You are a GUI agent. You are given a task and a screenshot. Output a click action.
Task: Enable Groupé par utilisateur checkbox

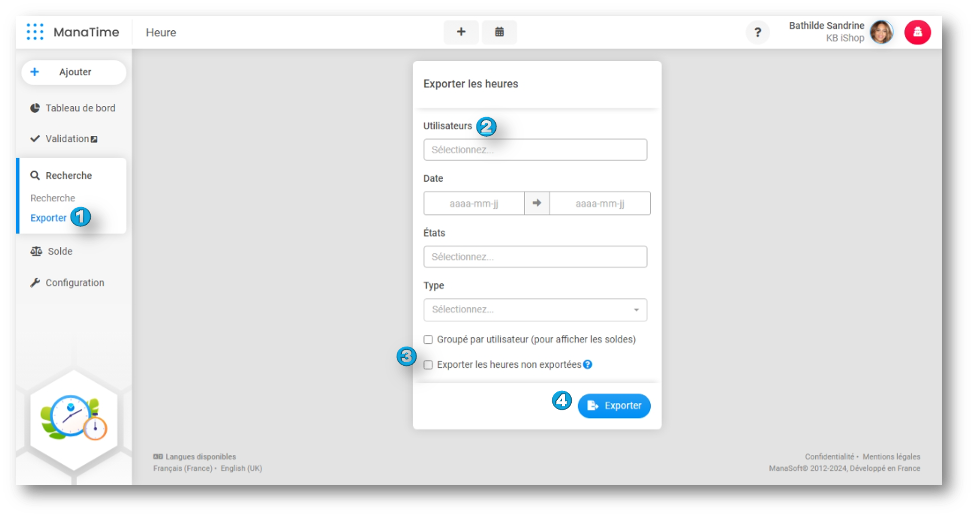pos(428,340)
